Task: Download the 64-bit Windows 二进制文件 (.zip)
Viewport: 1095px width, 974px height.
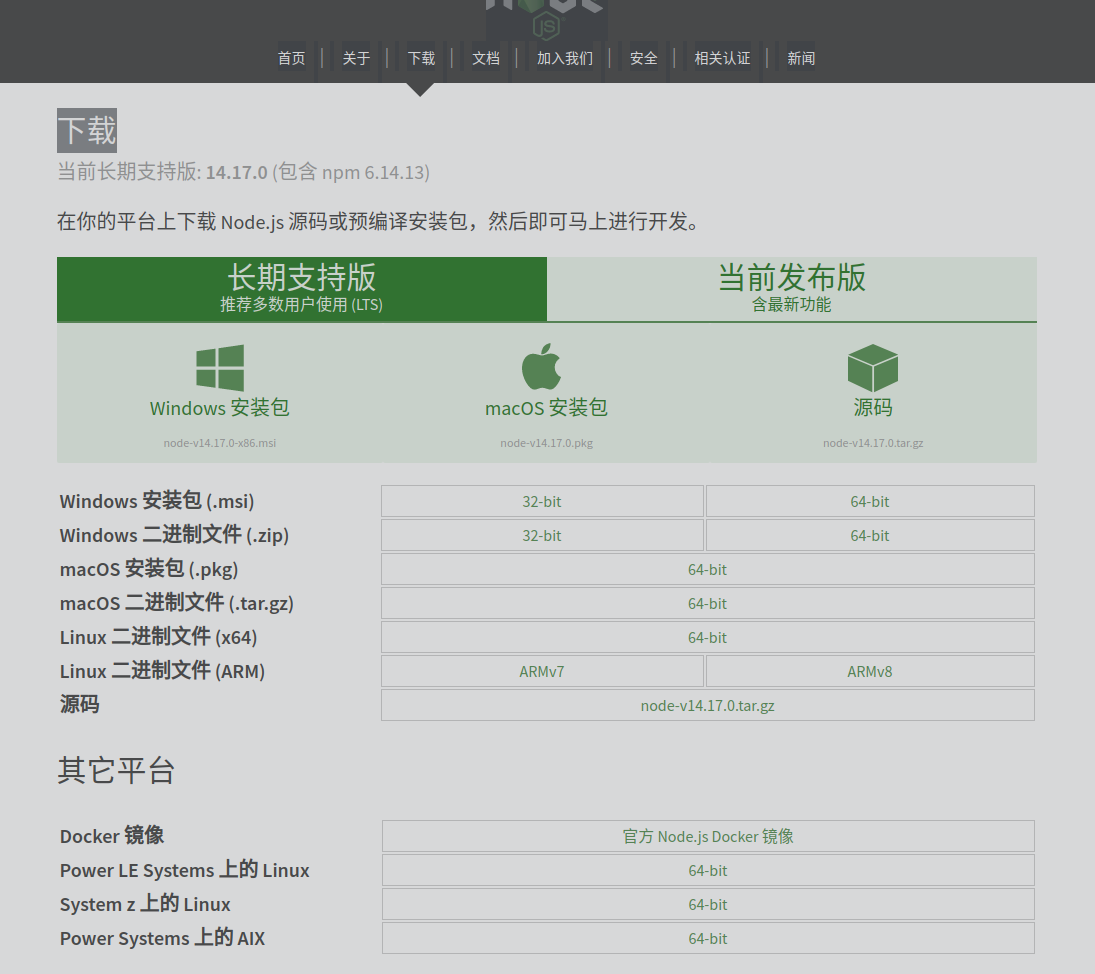Action: (x=869, y=535)
